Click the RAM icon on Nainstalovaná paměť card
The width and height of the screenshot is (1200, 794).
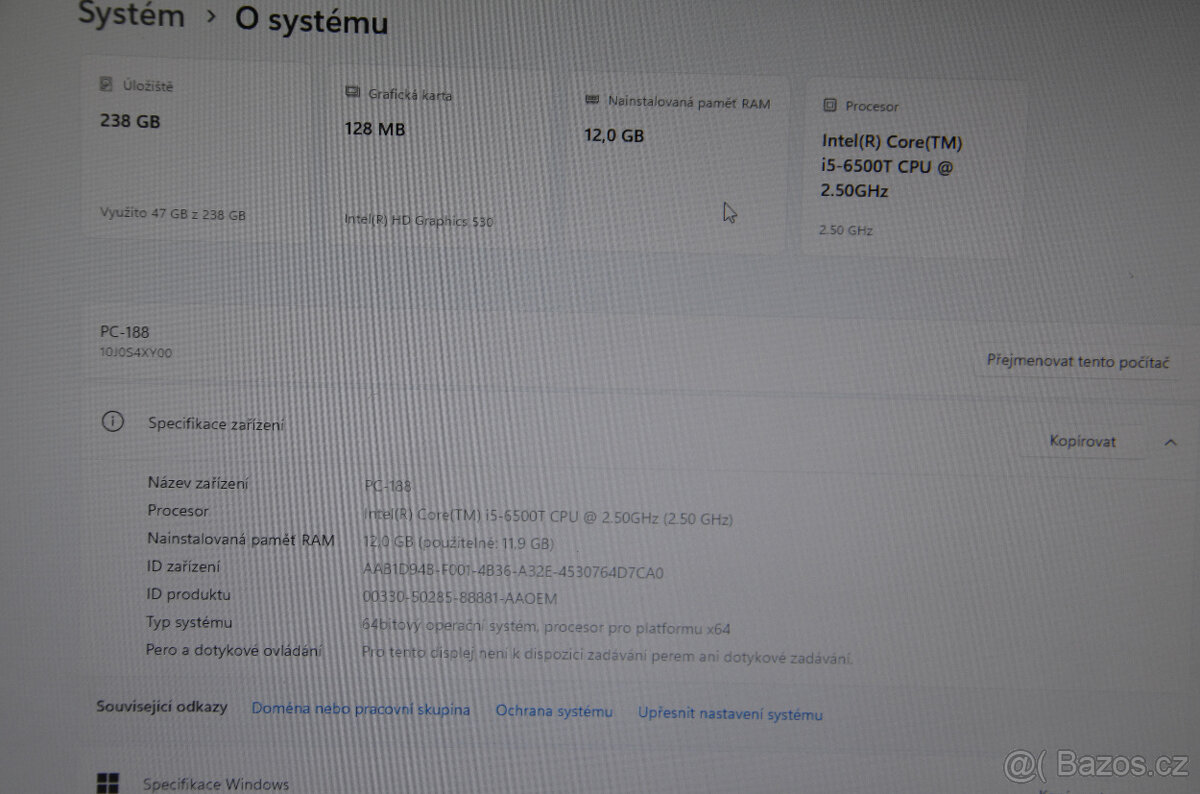point(593,100)
